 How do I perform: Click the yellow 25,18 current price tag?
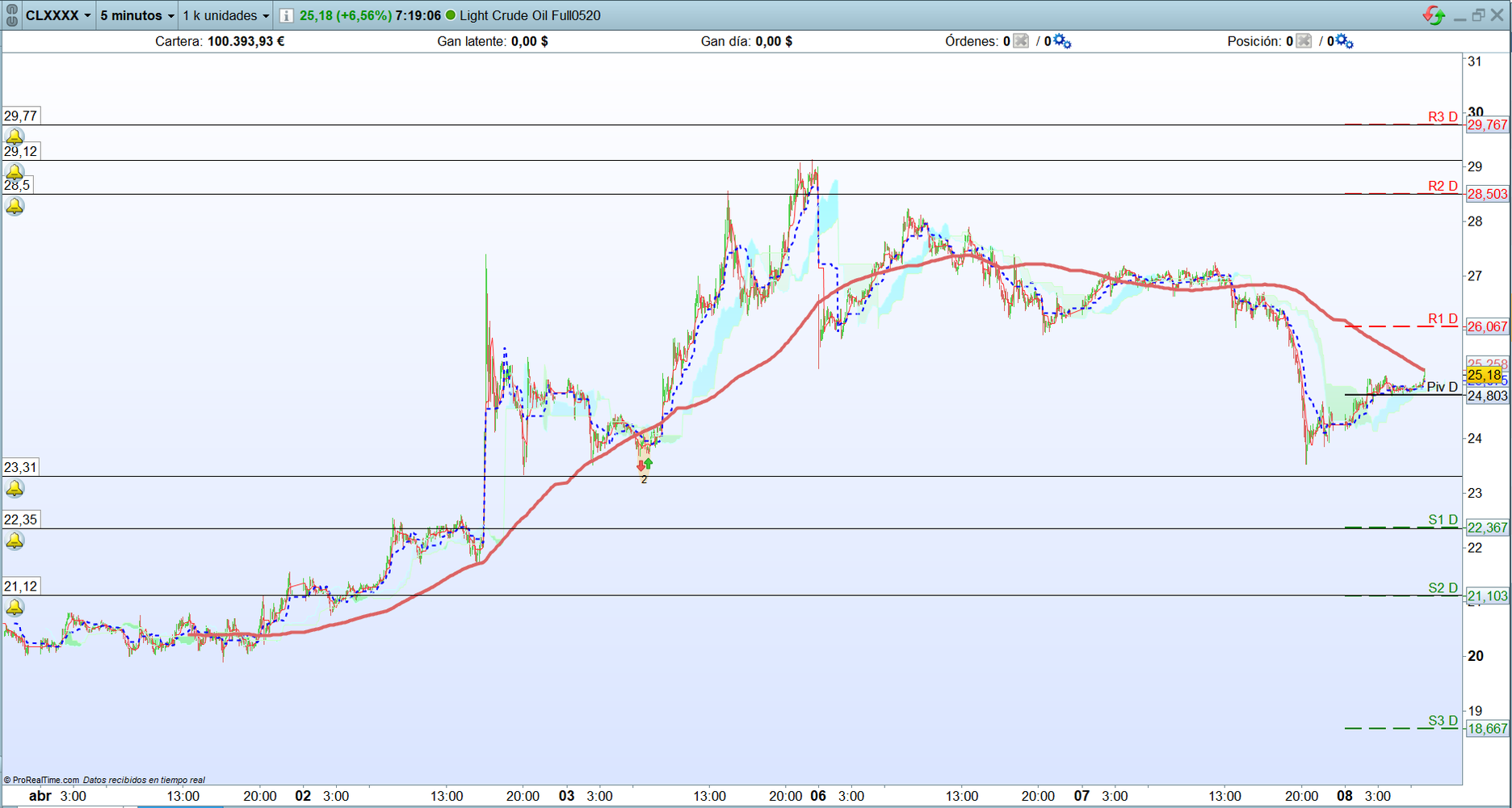(1485, 375)
